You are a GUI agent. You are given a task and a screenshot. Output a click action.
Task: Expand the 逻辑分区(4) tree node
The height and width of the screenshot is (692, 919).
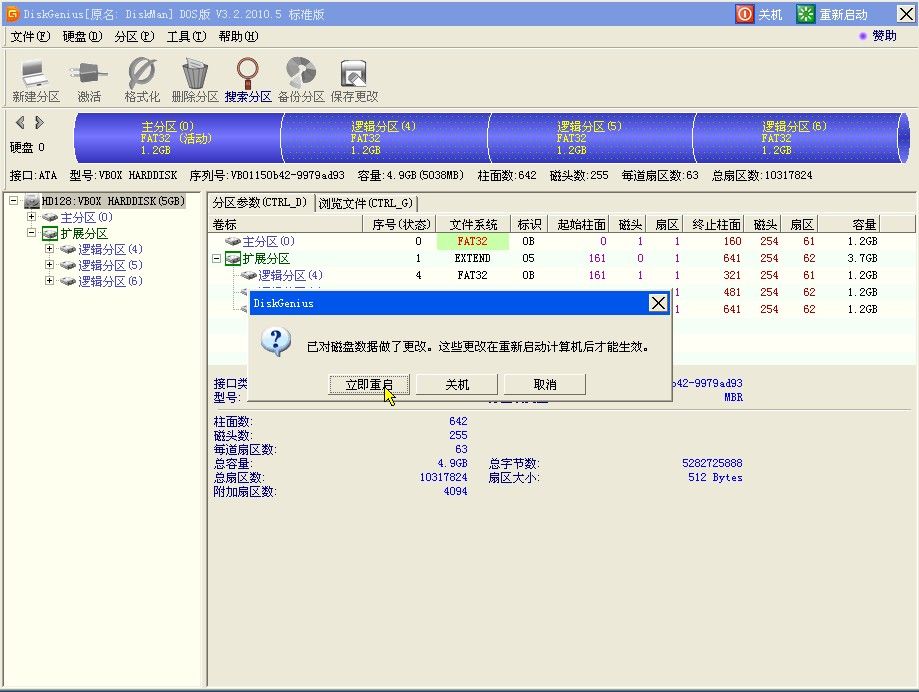tap(50, 249)
